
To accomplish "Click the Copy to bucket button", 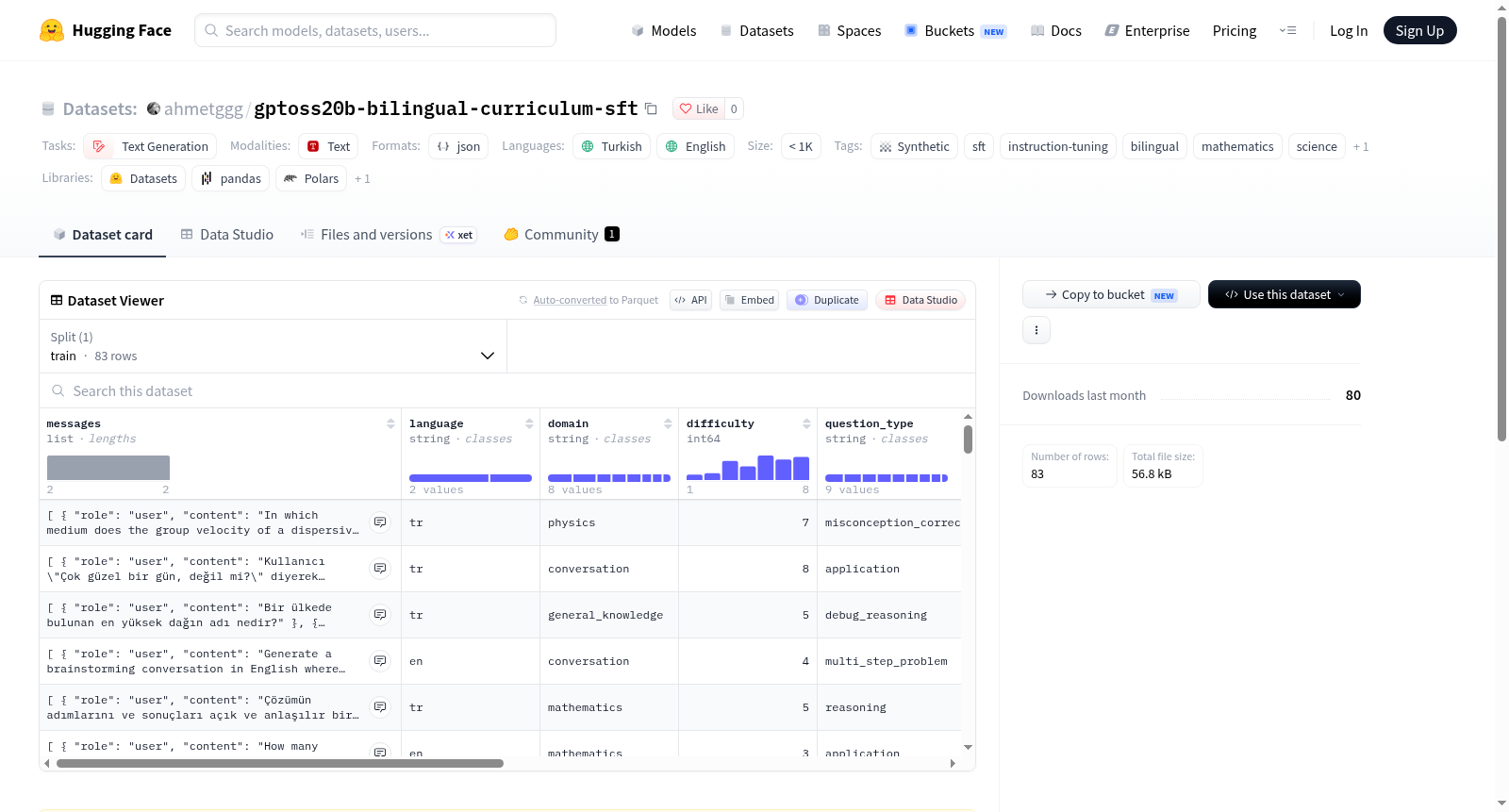I will point(1111,294).
